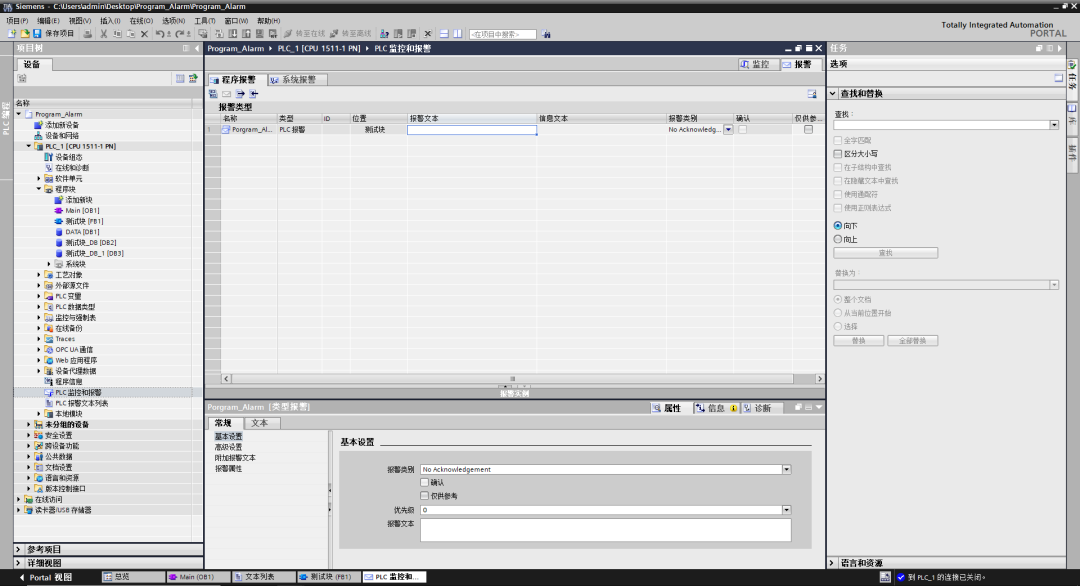Screen dimensions: 1080x586
Task: Click the column settings icon at right of alarm toolbar
Action: tap(812, 94)
